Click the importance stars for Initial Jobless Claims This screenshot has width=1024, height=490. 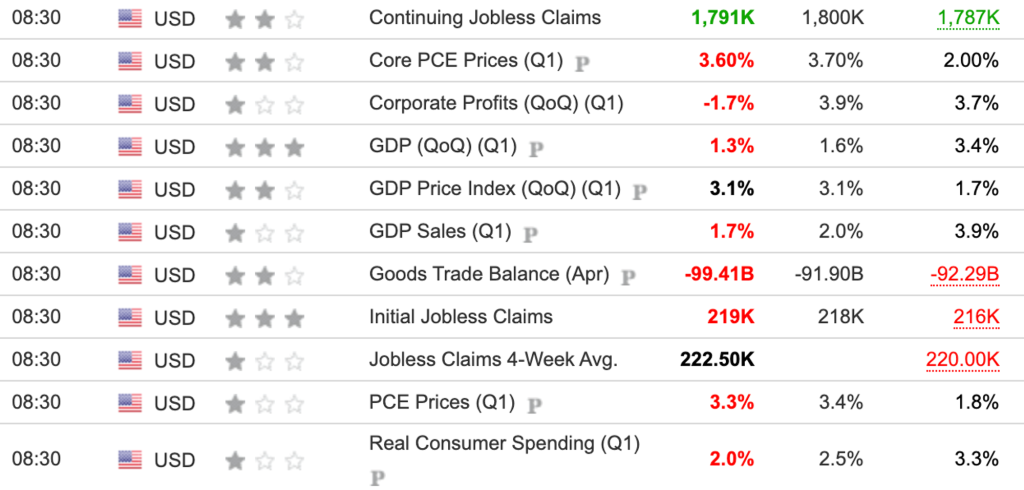[265, 318]
